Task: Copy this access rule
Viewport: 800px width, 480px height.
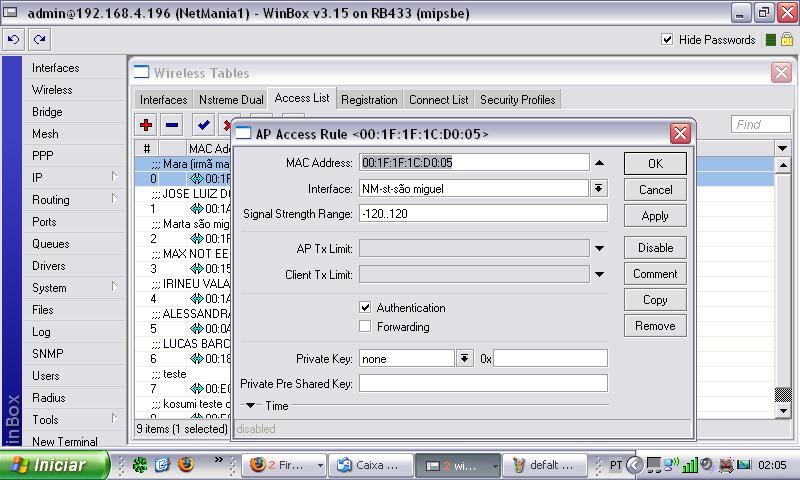Action: [655, 300]
